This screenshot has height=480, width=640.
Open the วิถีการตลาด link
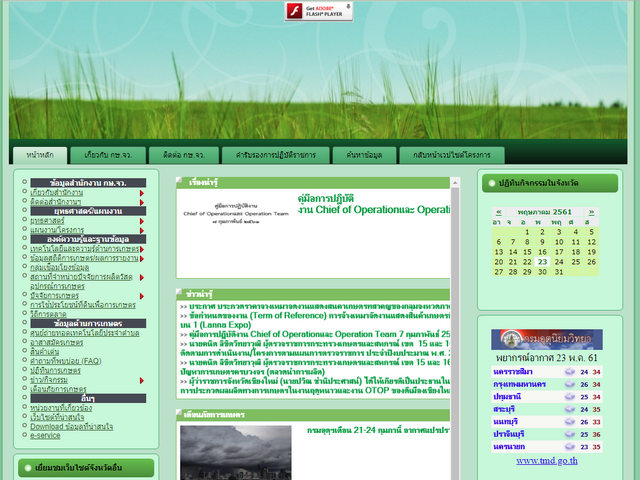(x=48, y=314)
